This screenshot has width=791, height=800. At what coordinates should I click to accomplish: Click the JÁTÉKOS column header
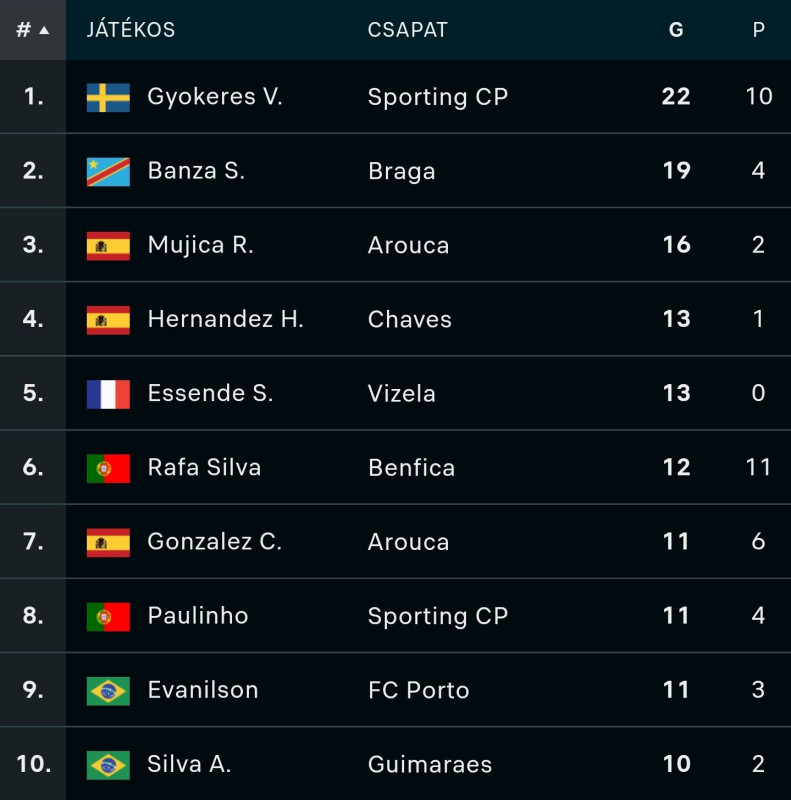pyautogui.click(x=131, y=29)
